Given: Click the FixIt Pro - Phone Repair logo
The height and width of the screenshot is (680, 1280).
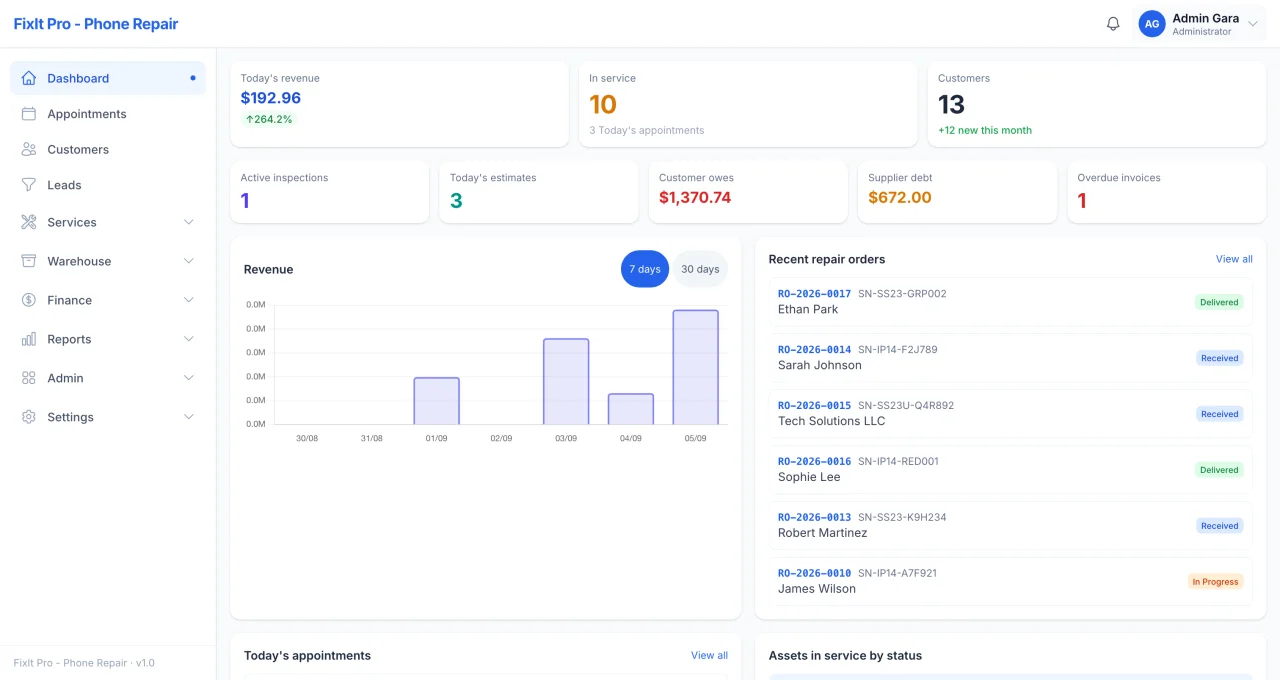Looking at the screenshot, I should point(96,24).
